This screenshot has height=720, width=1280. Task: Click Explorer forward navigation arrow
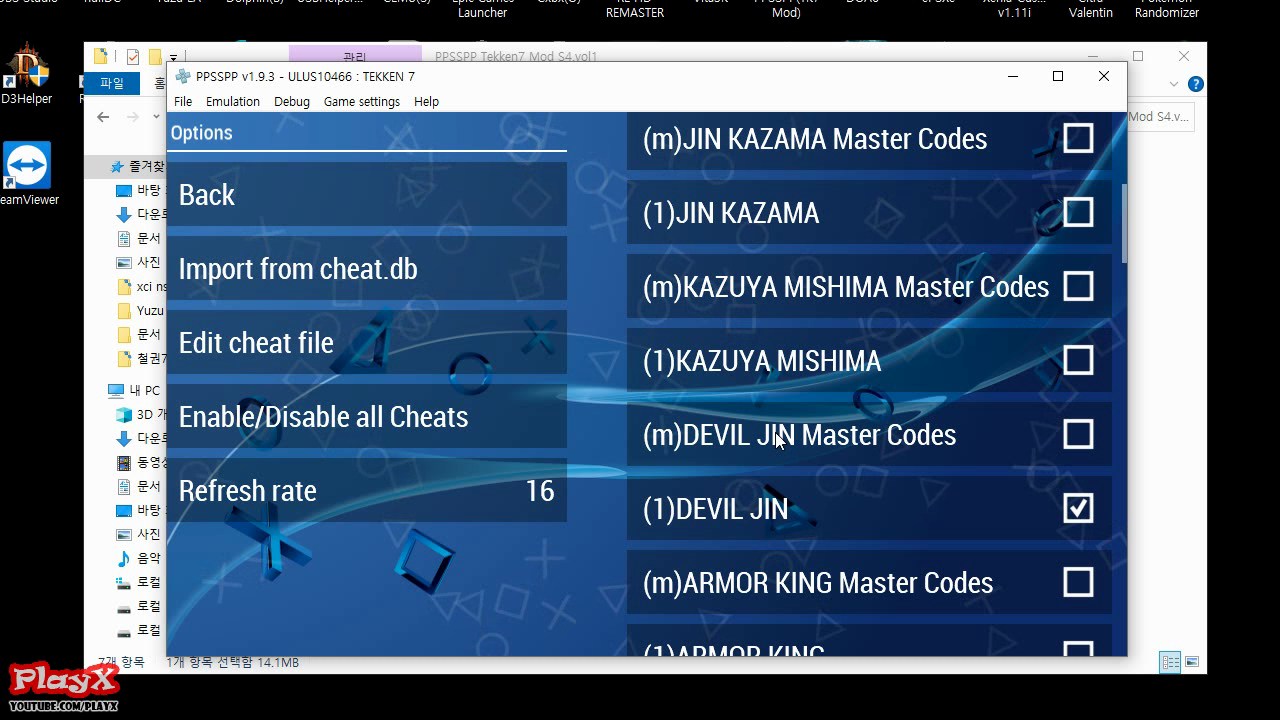point(135,117)
